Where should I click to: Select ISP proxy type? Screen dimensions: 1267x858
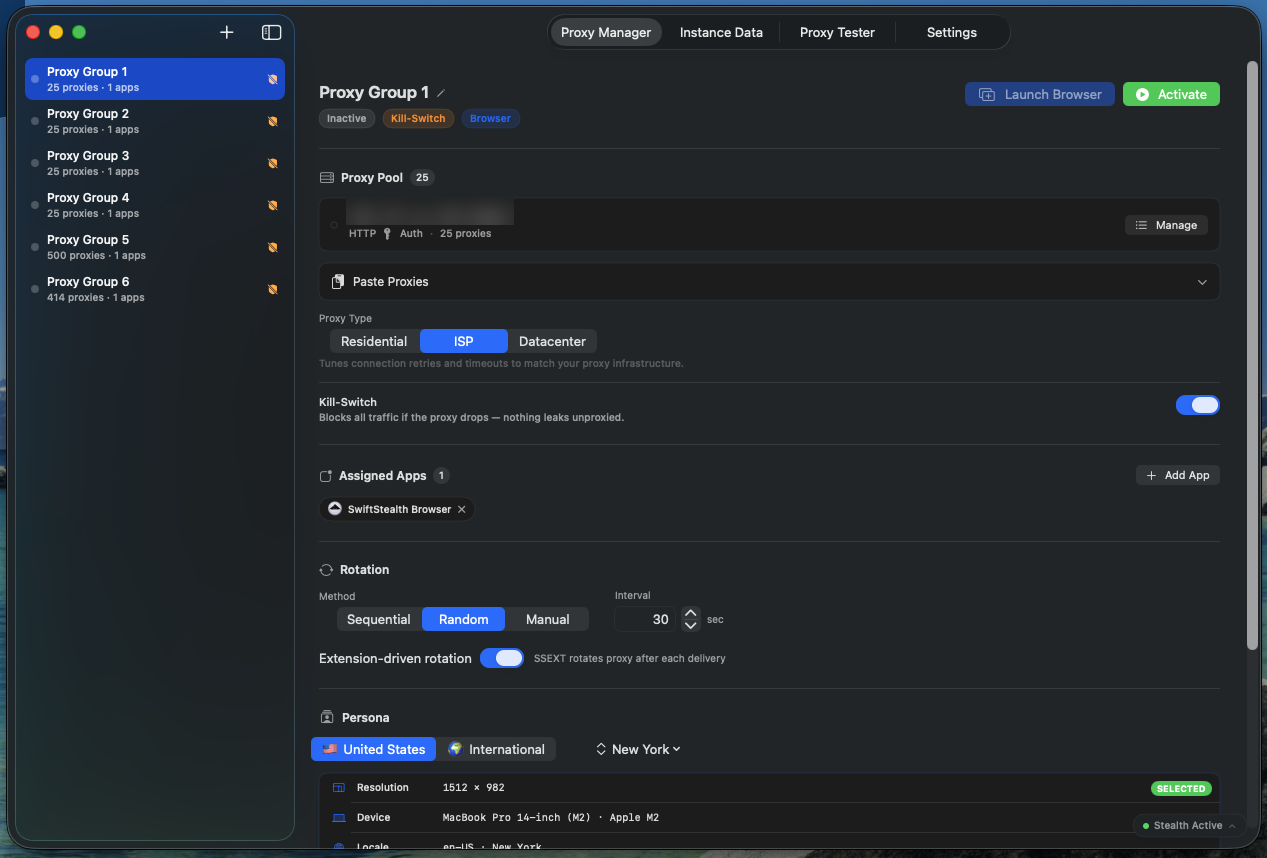pos(463,341)
